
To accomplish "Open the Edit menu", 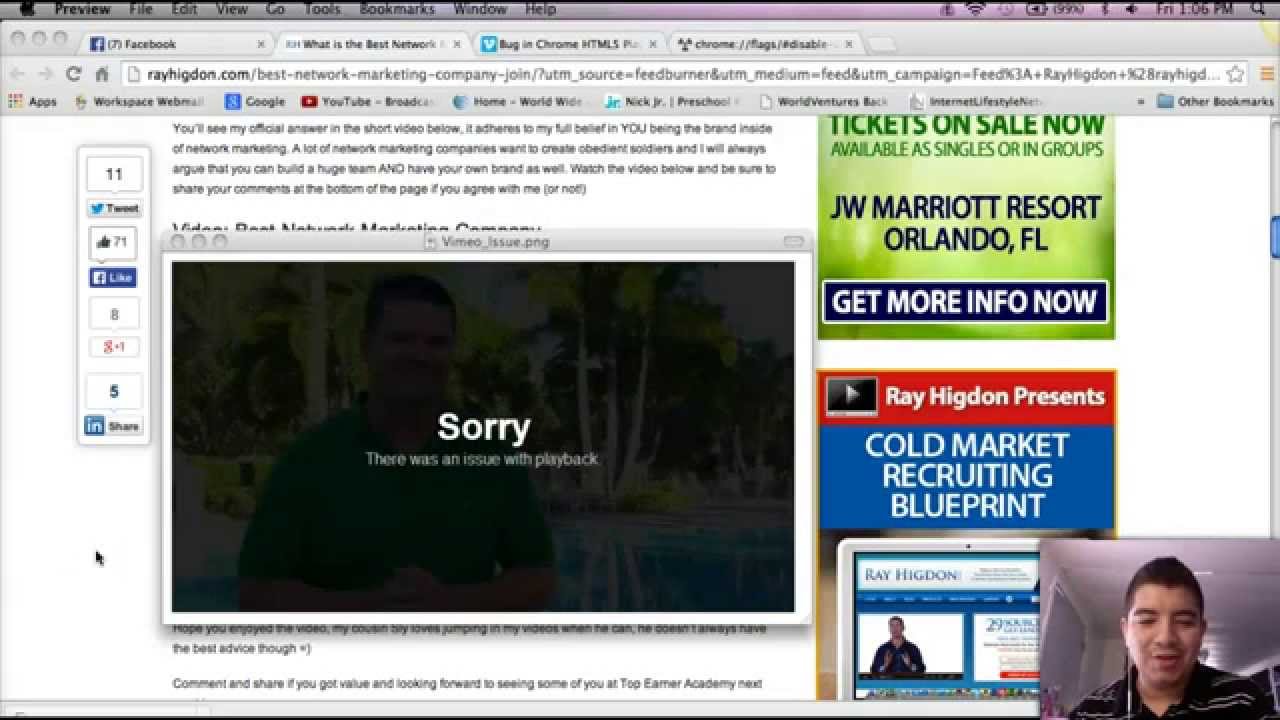I will coord(184,9).
